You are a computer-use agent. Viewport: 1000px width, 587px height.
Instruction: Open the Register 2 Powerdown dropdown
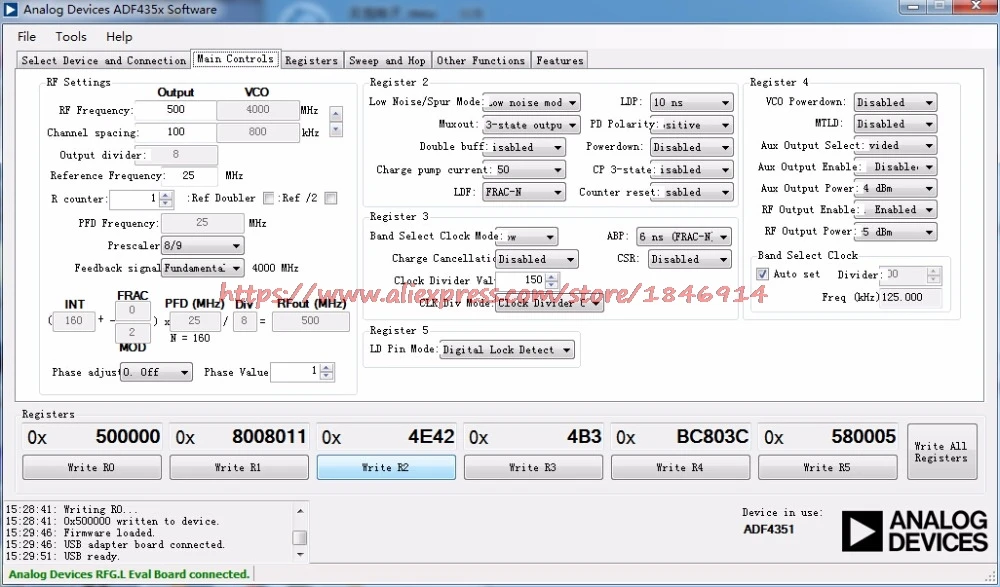tap(692, 147)
